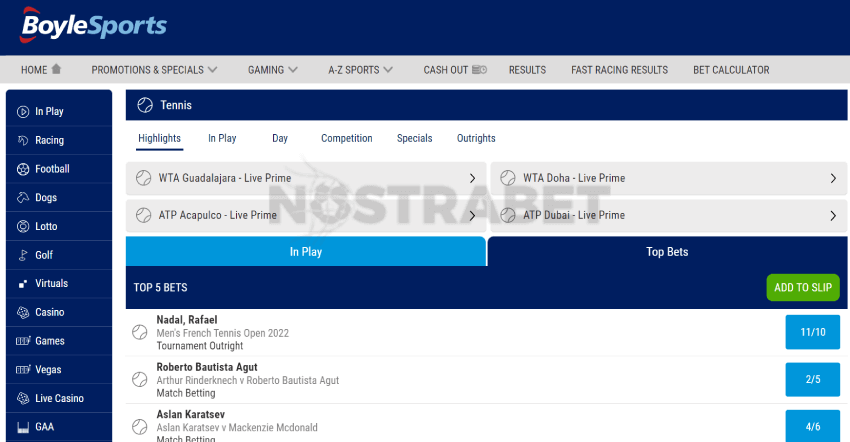Open WTA Guadalajara Live Prime chevron
This screenshot has width=850, height=442.
(x=472, y=178)
